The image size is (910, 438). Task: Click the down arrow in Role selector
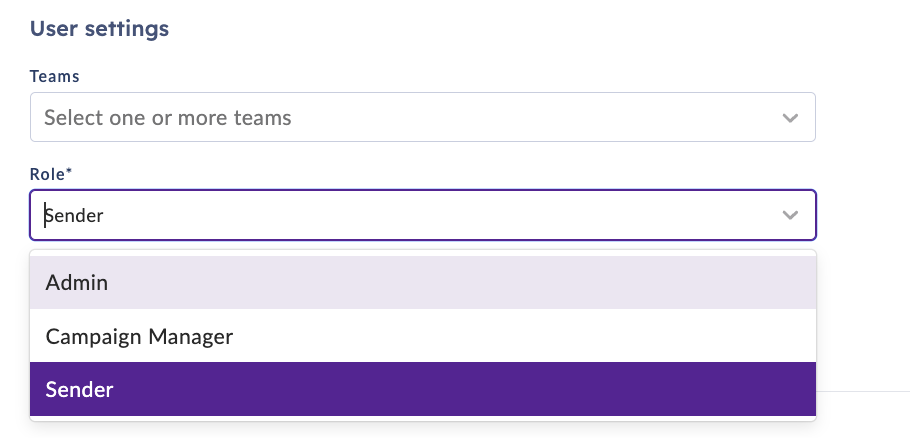[x=790, y=215]
